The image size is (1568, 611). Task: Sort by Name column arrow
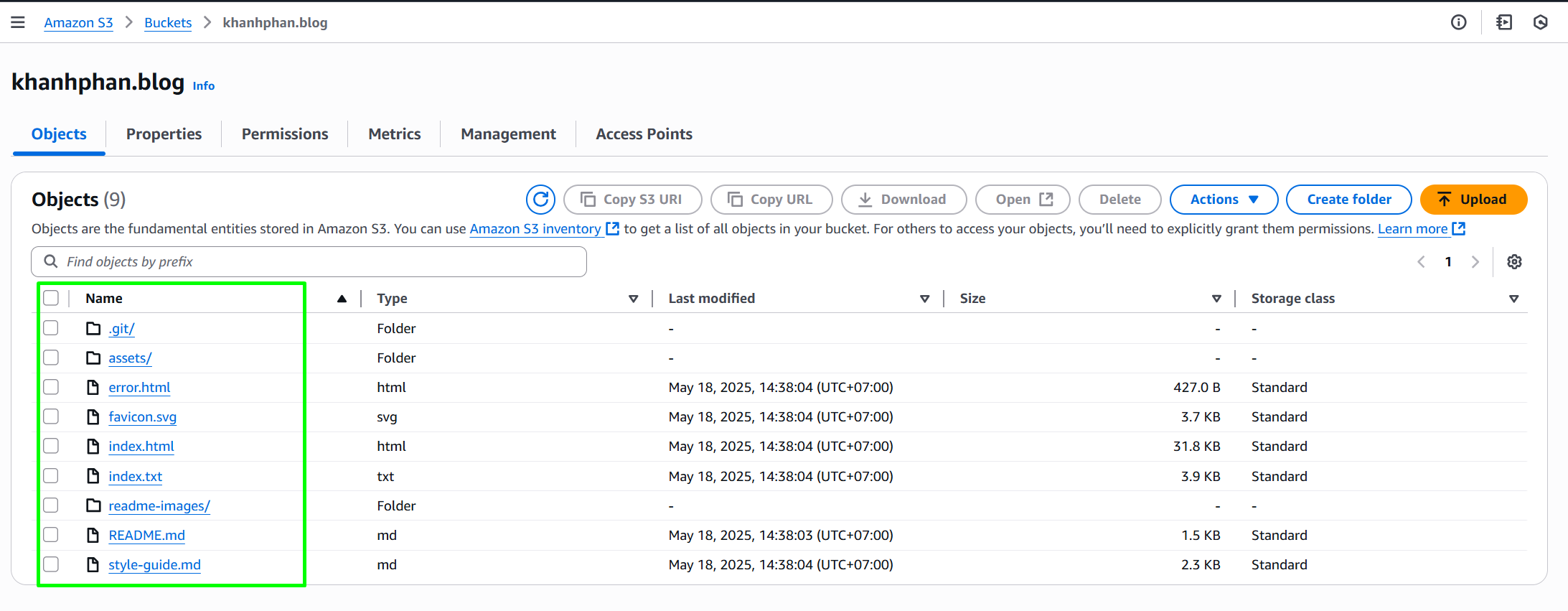tap(342, 299)
